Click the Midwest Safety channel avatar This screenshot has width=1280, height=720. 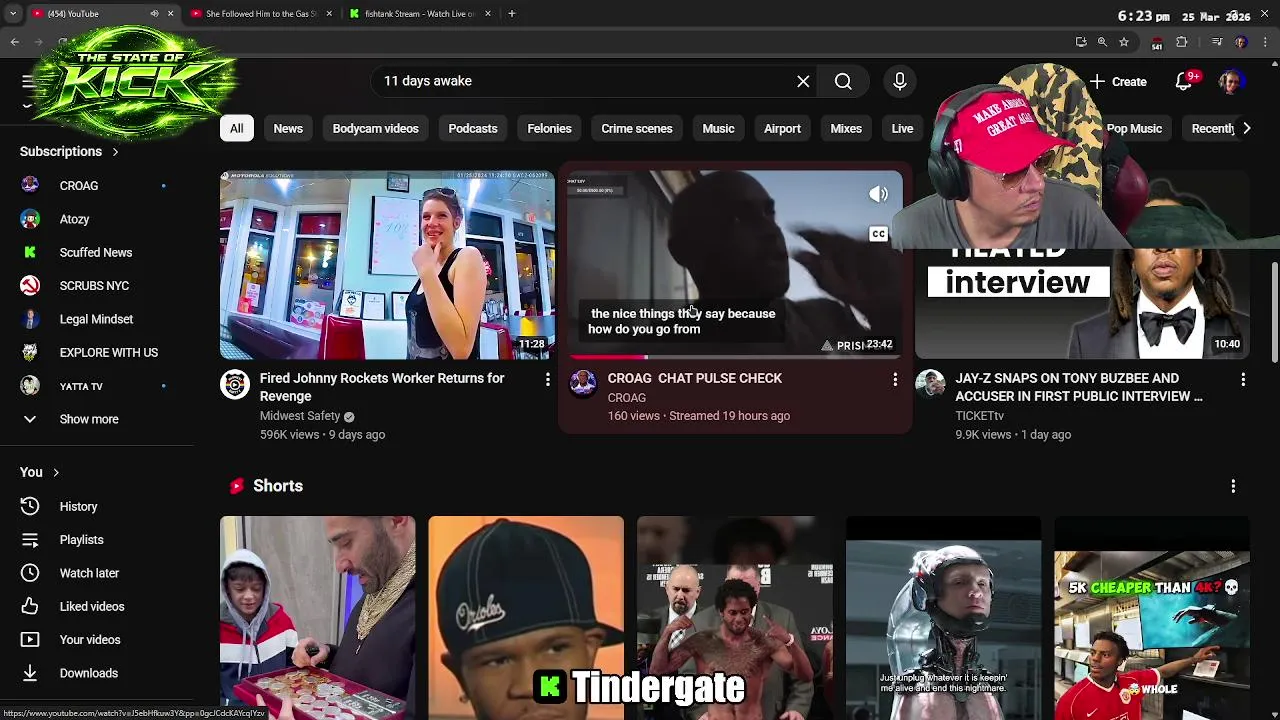tap(235, 385)
